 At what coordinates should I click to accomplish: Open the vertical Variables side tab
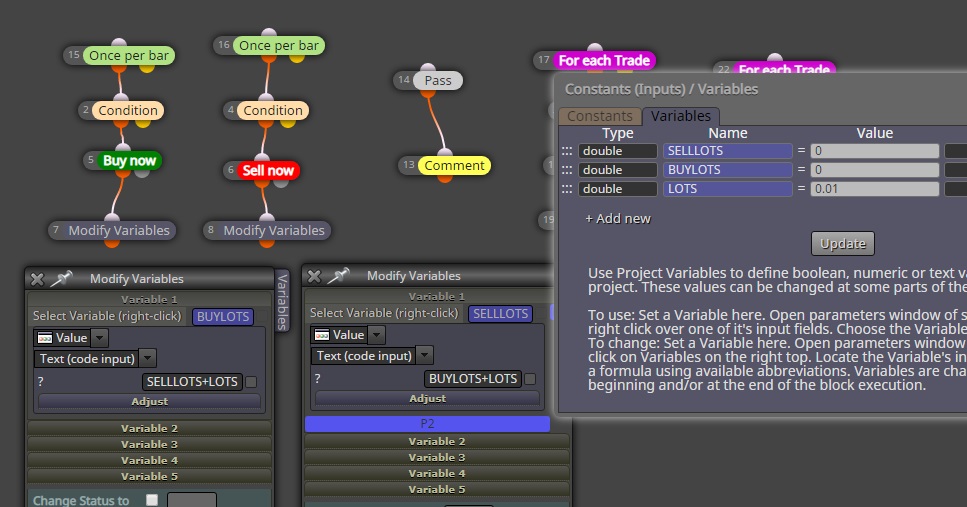coord(282,300)
